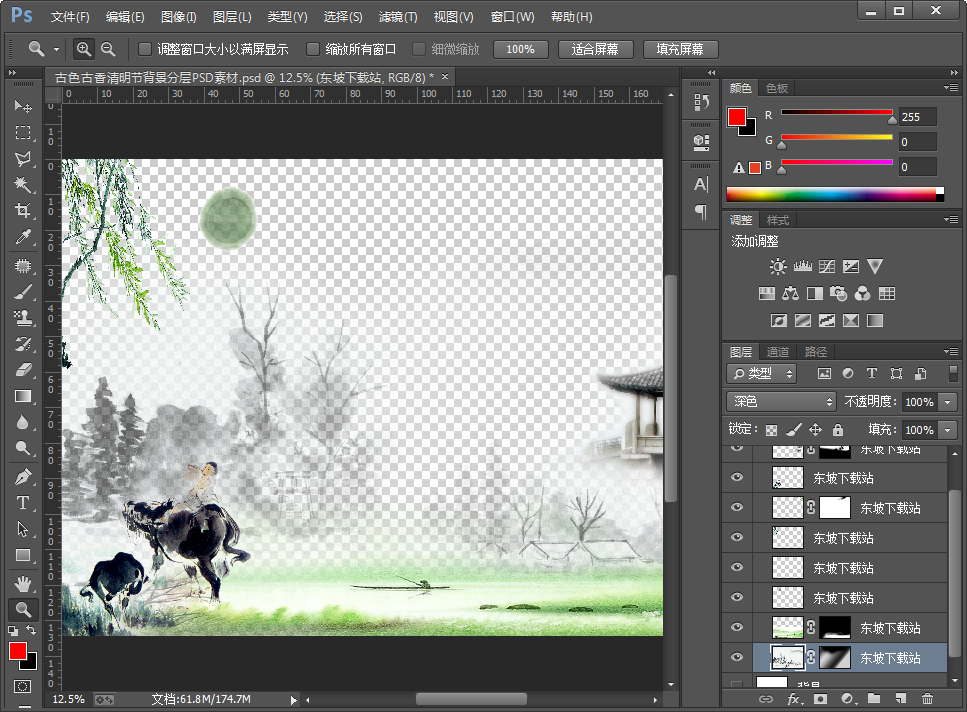Open the fill 100% slider arrow
This screenshot has height=712, width=967.
point(948,430)
